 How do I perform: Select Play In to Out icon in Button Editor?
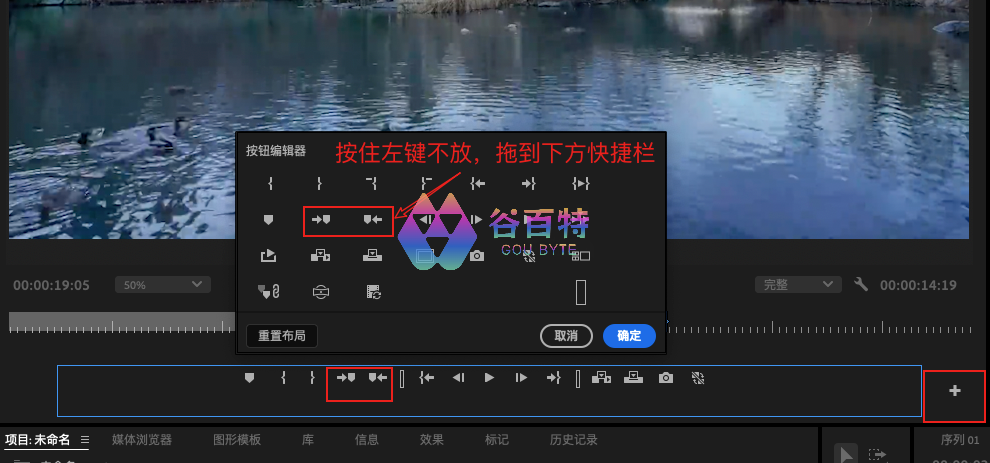[x=581, y=183]
